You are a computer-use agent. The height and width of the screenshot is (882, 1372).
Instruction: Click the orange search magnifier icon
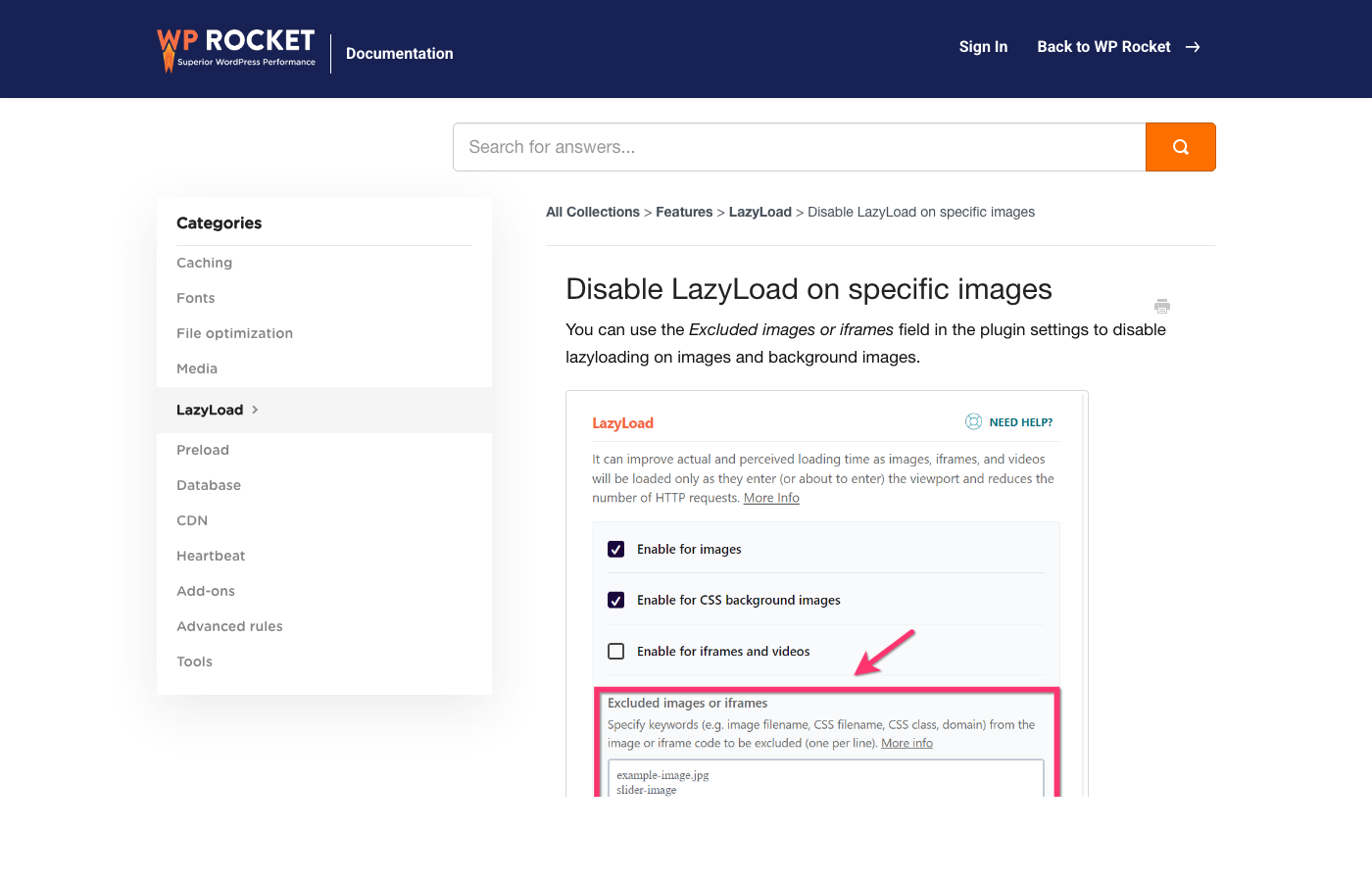pyautogui.click(x=1180, y=146)
